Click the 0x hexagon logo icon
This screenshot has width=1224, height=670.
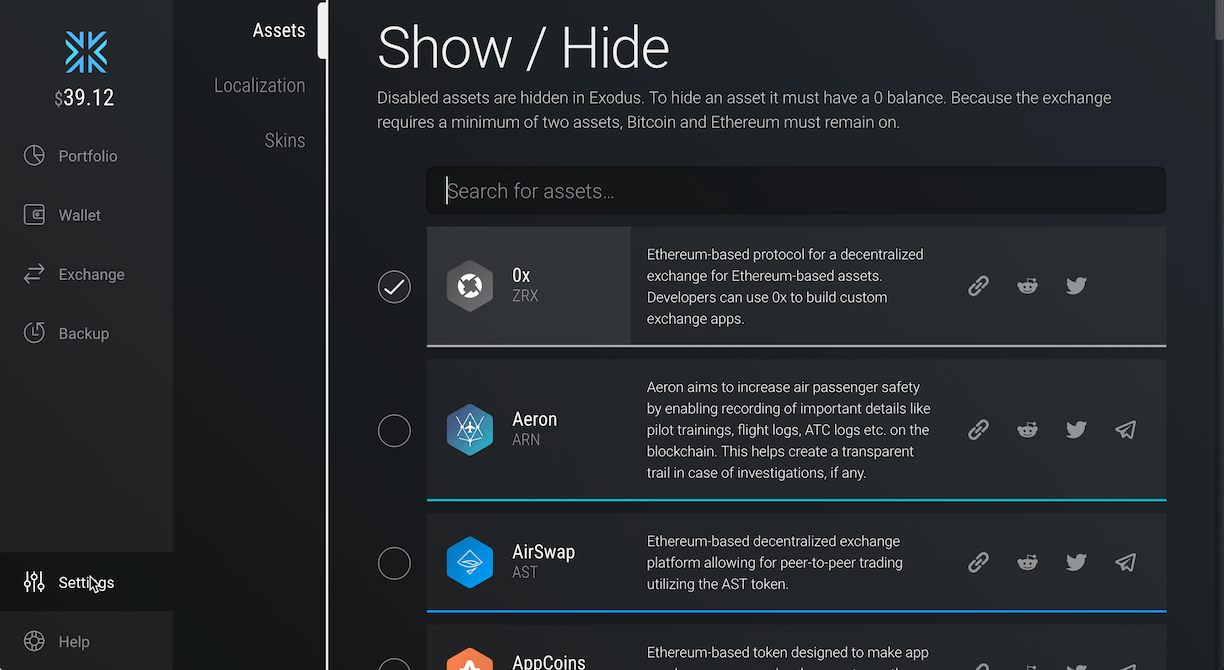coord(470,286)
